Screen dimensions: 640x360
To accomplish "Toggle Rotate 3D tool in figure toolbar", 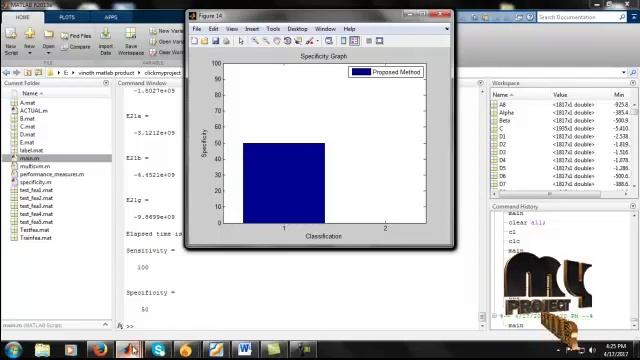I will (x=287, y=41).
